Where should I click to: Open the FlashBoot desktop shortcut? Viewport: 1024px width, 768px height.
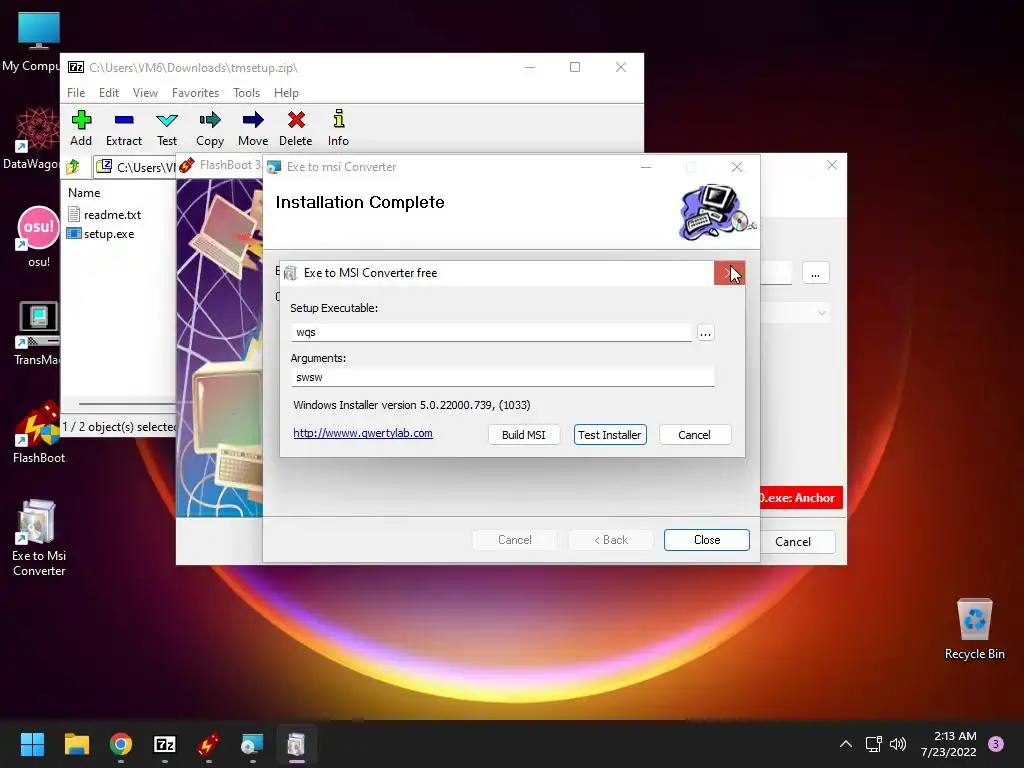pyautogui.click(x=39, y=432)
